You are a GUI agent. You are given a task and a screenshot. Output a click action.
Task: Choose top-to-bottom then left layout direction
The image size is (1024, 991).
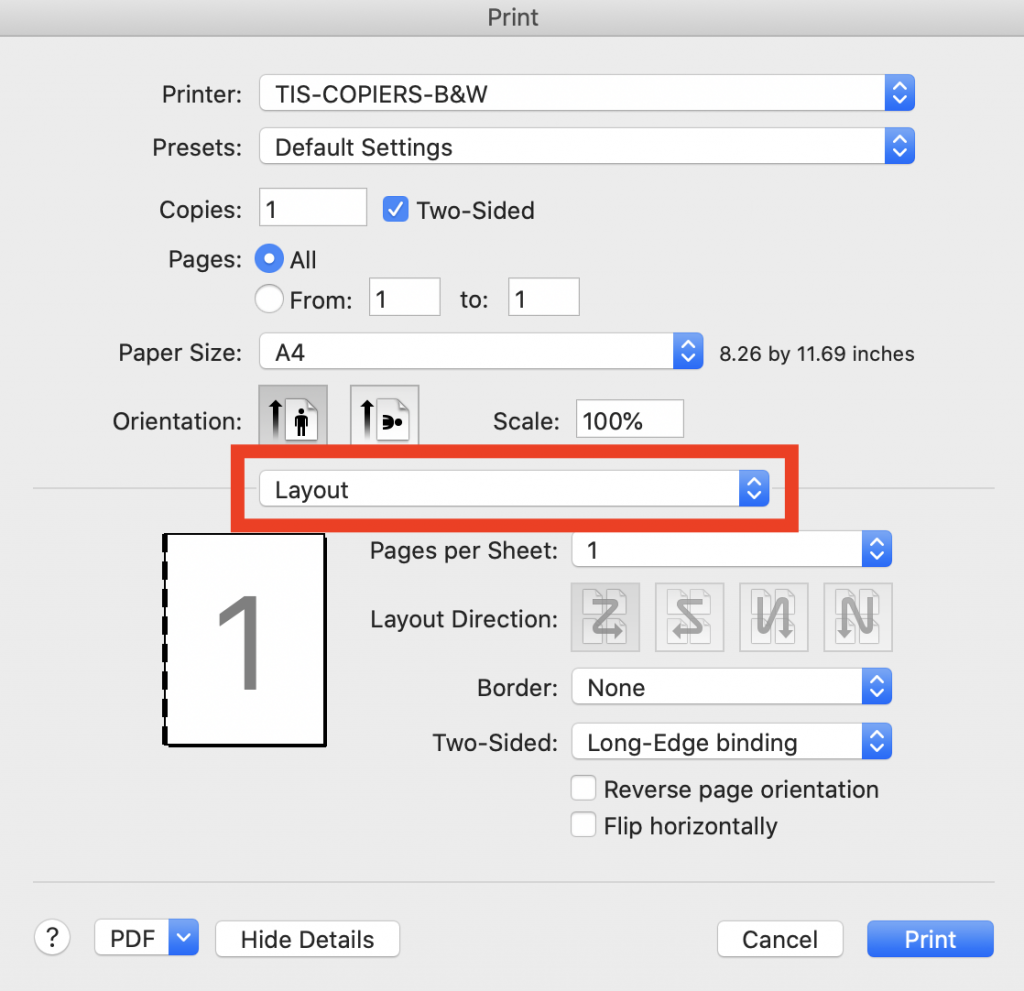pos(858,618)
